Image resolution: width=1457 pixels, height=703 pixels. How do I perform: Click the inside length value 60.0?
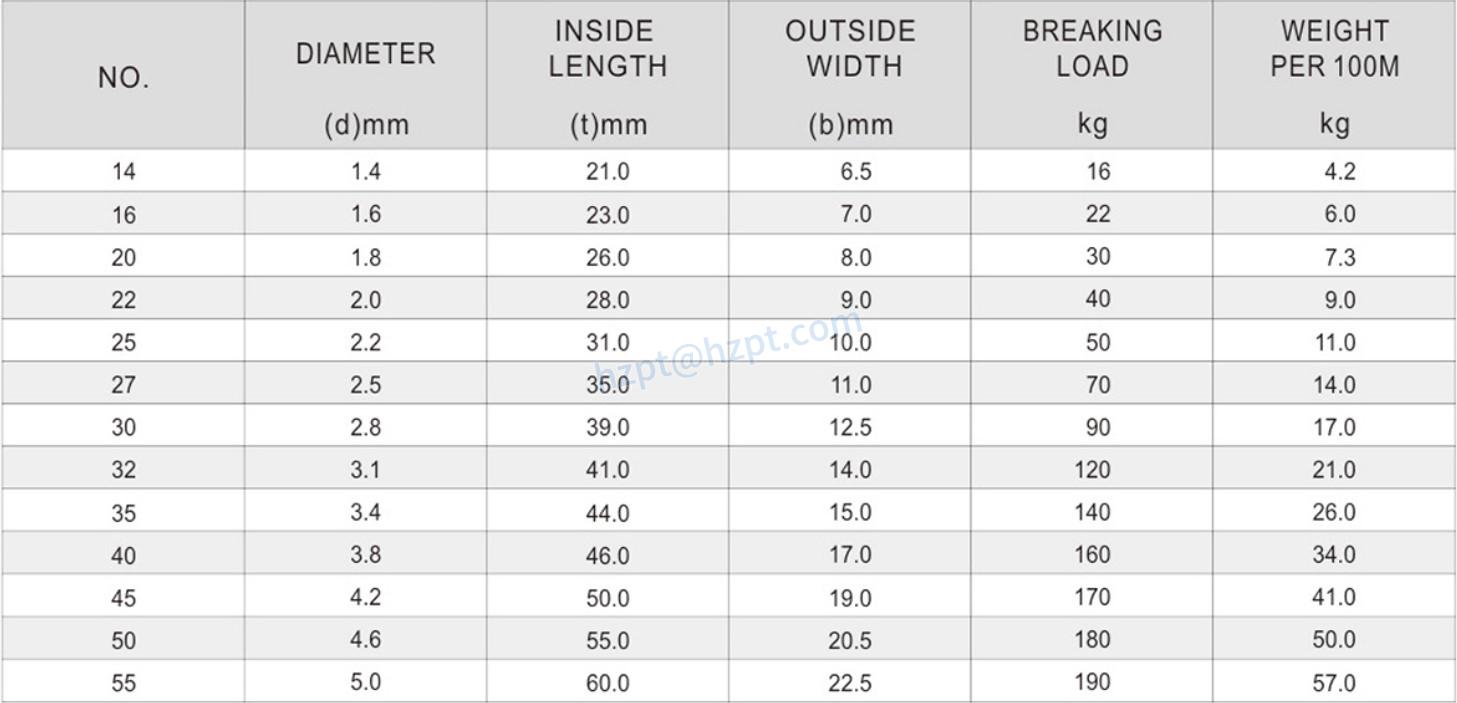tap(607, 684)
